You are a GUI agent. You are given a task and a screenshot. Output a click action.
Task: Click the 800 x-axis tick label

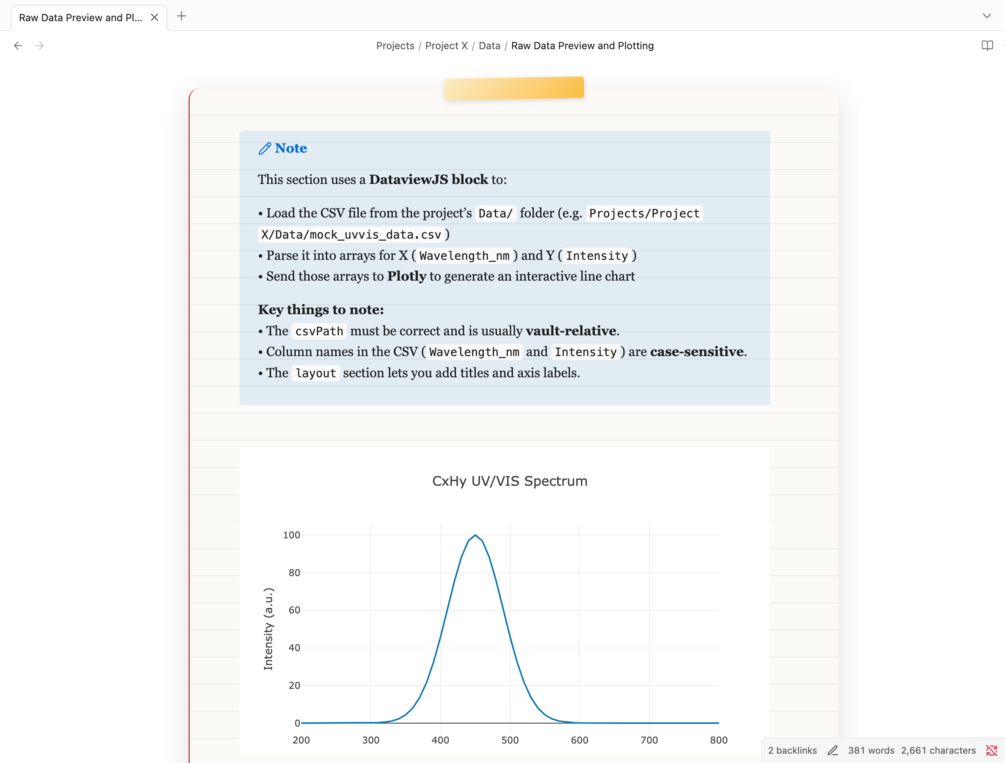click(718, 740)
